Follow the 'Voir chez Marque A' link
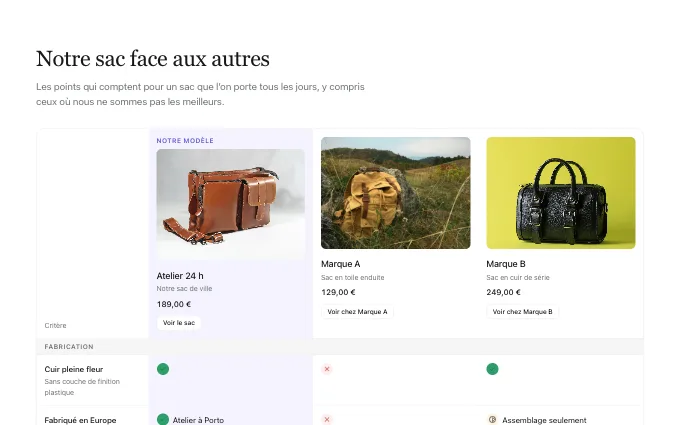The image size is (680, 425). 357,311
